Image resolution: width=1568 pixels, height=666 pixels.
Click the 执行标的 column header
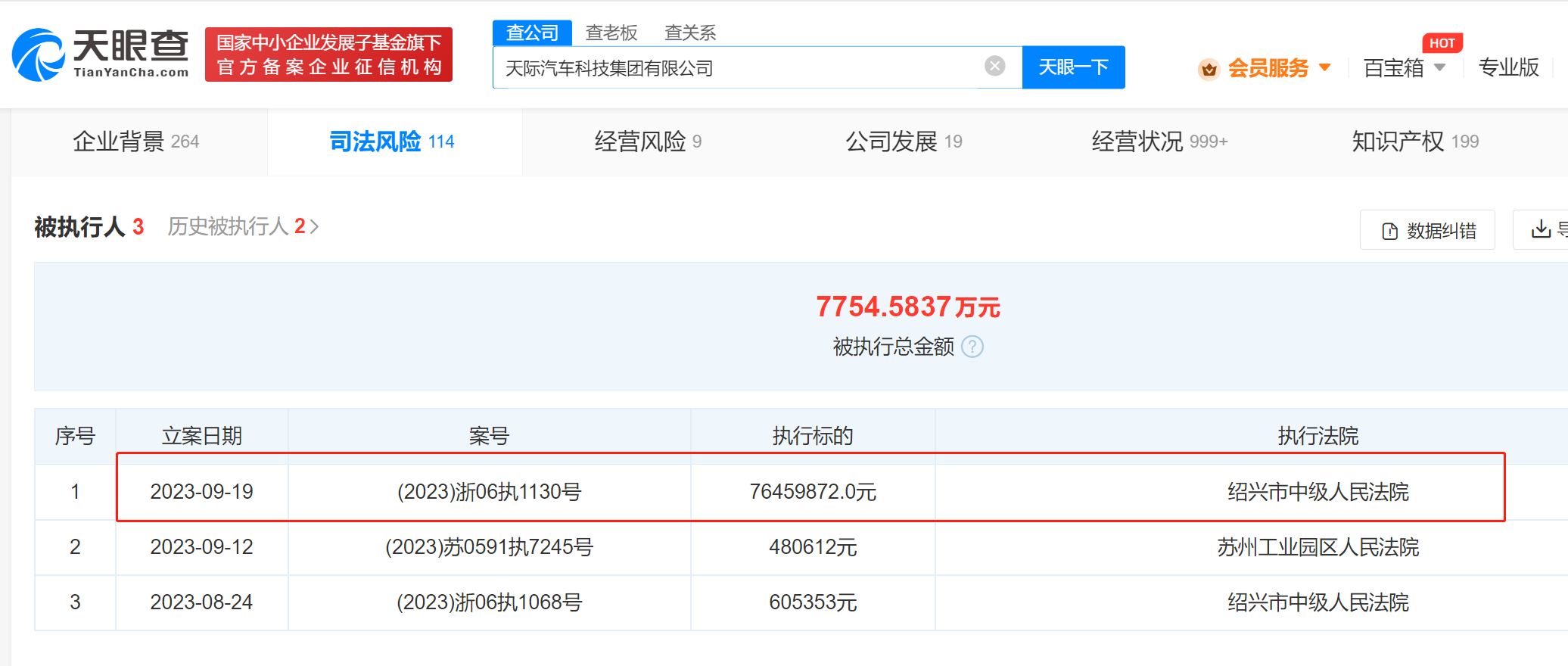click(x=813, y=436)
